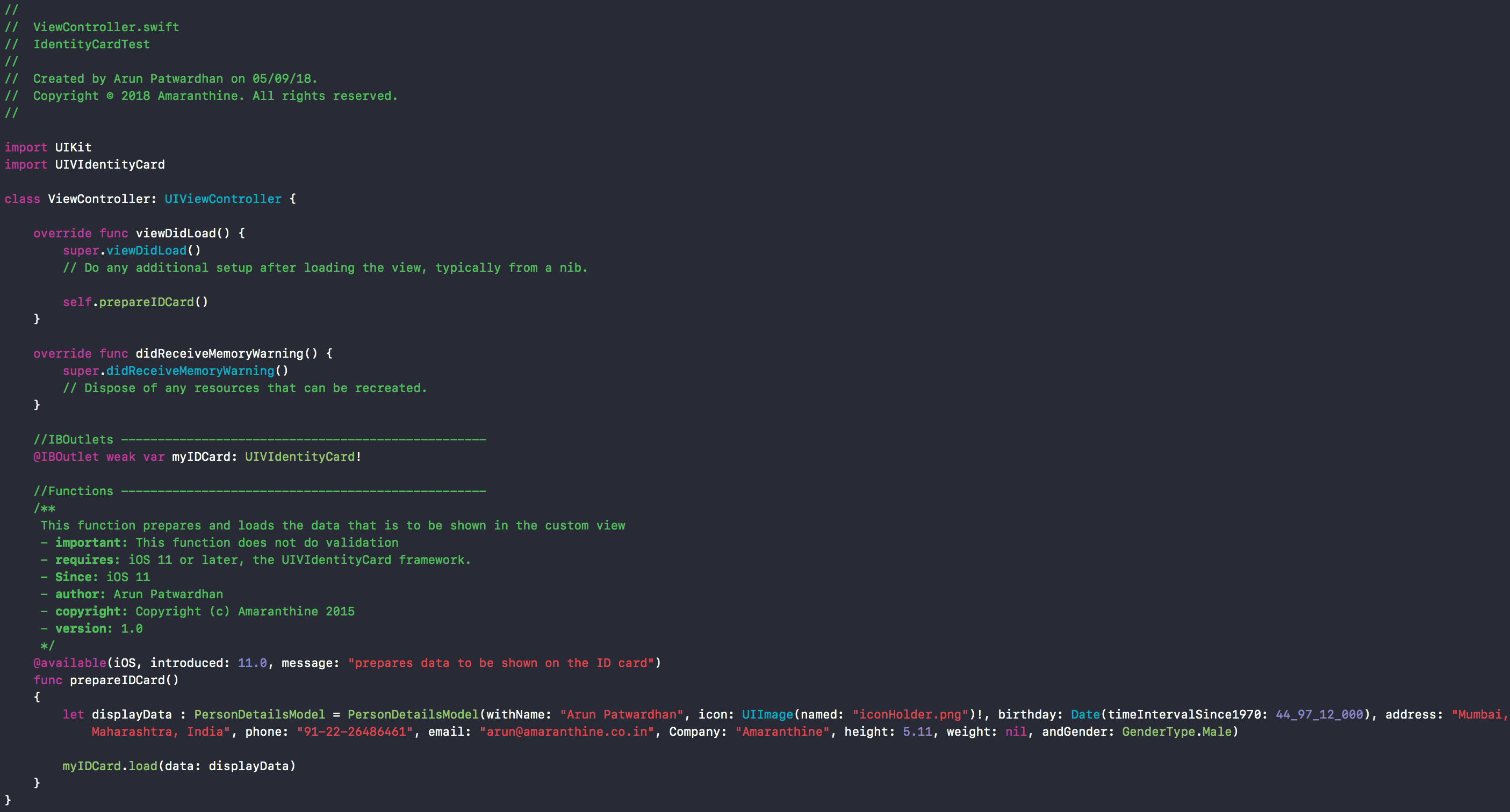
Task: Click the UIViewController superclass name
Action: (x=223, y=199)
